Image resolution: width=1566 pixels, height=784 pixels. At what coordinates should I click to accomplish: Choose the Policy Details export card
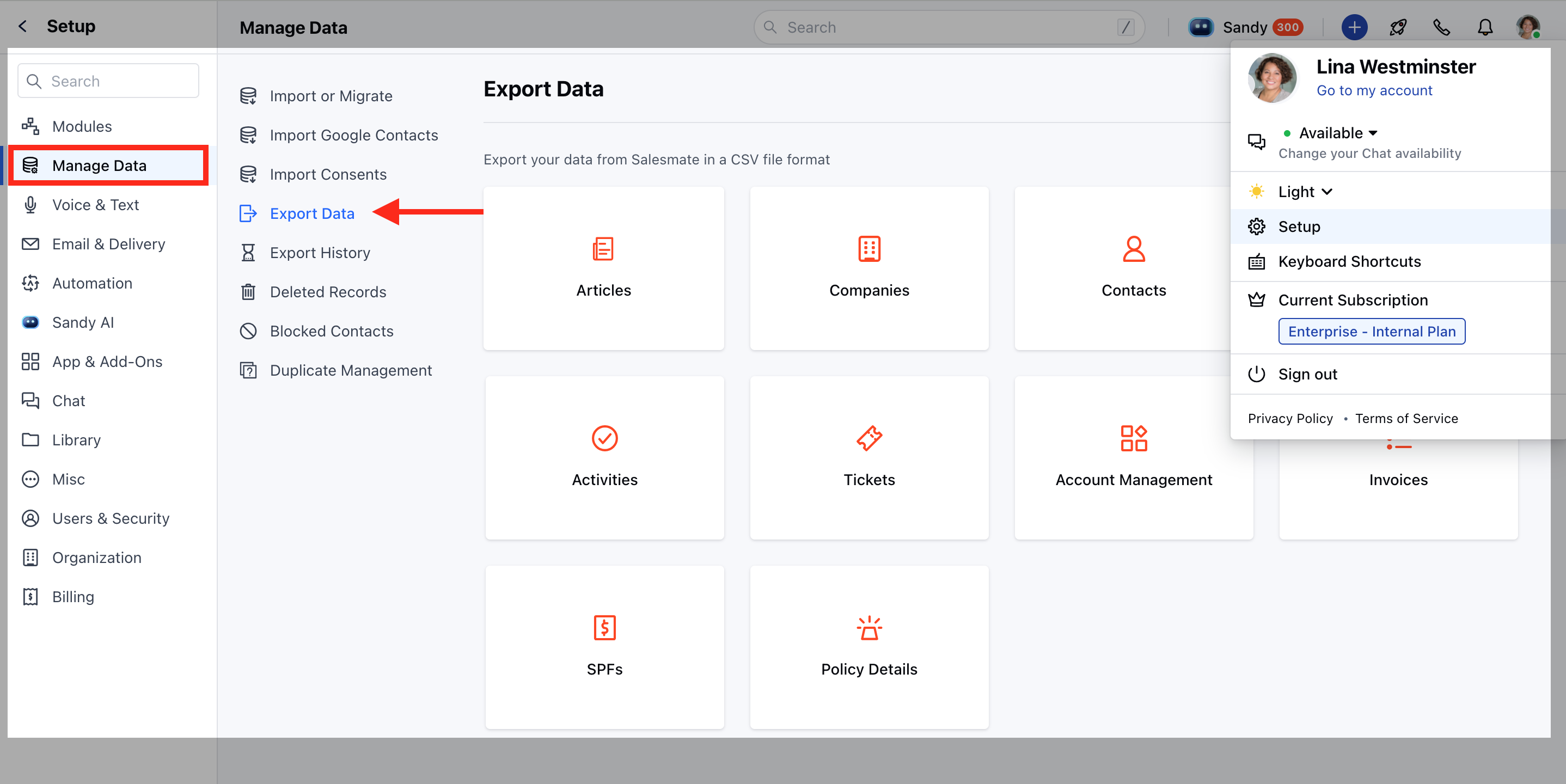870,647
